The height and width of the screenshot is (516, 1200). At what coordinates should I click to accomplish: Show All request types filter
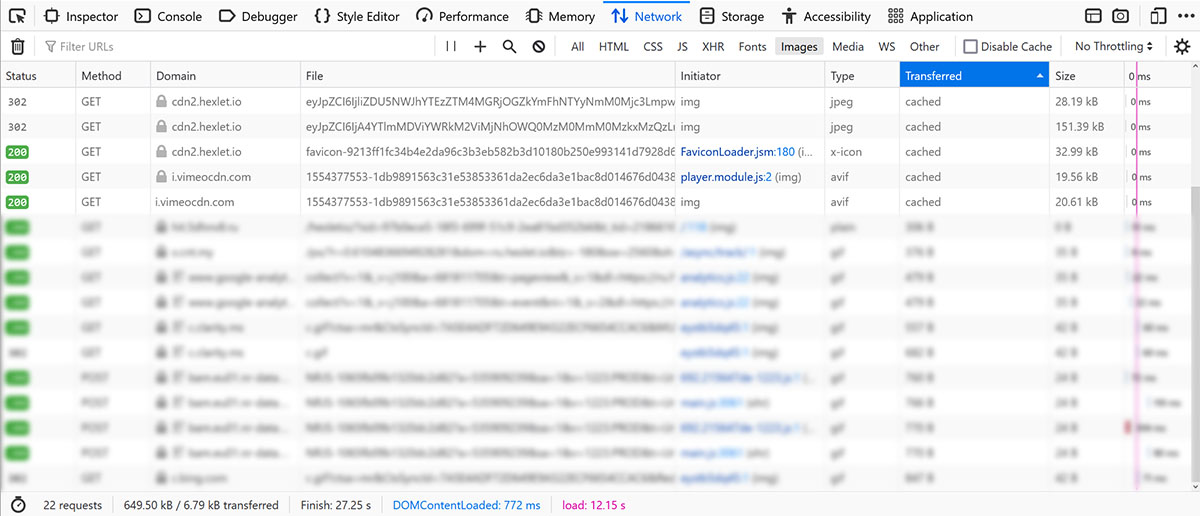(578, 46)
